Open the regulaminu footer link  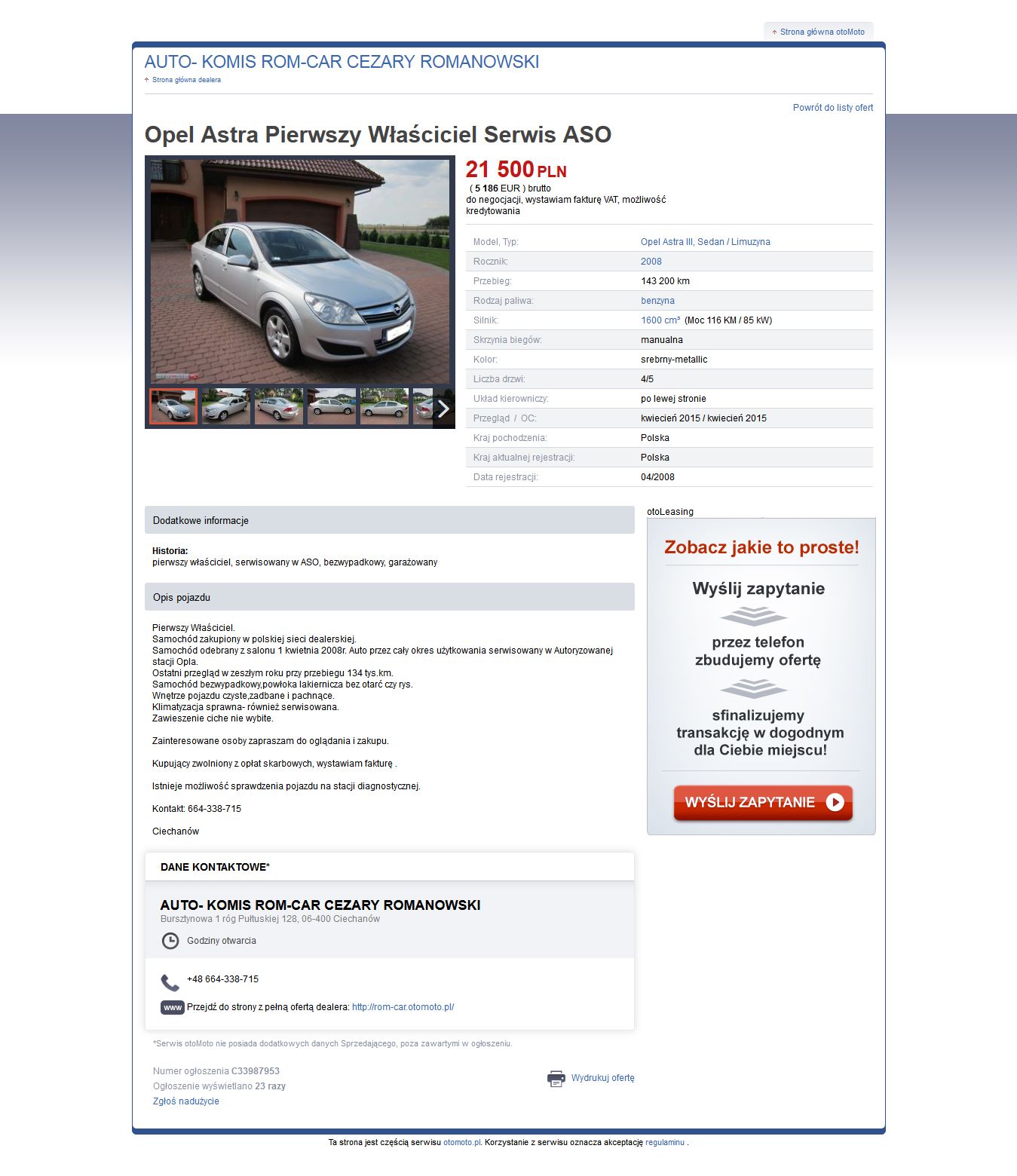click(665, 1142)
